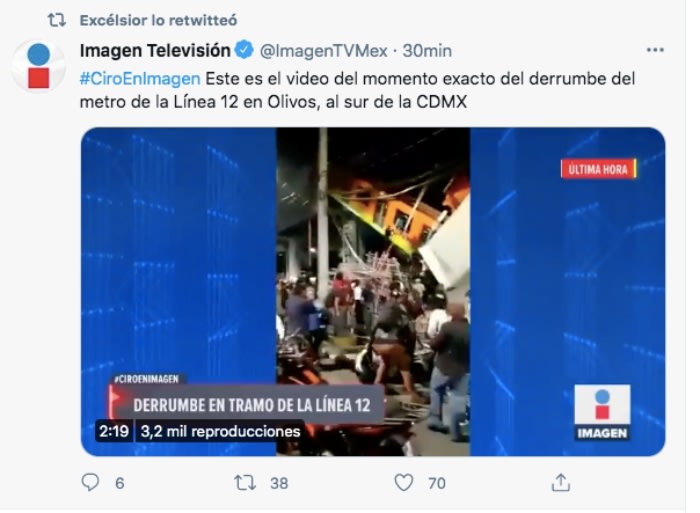This screenshot has height=513, width=700.
Task: Click the share upload icon
Action: [x=561, y=483]
